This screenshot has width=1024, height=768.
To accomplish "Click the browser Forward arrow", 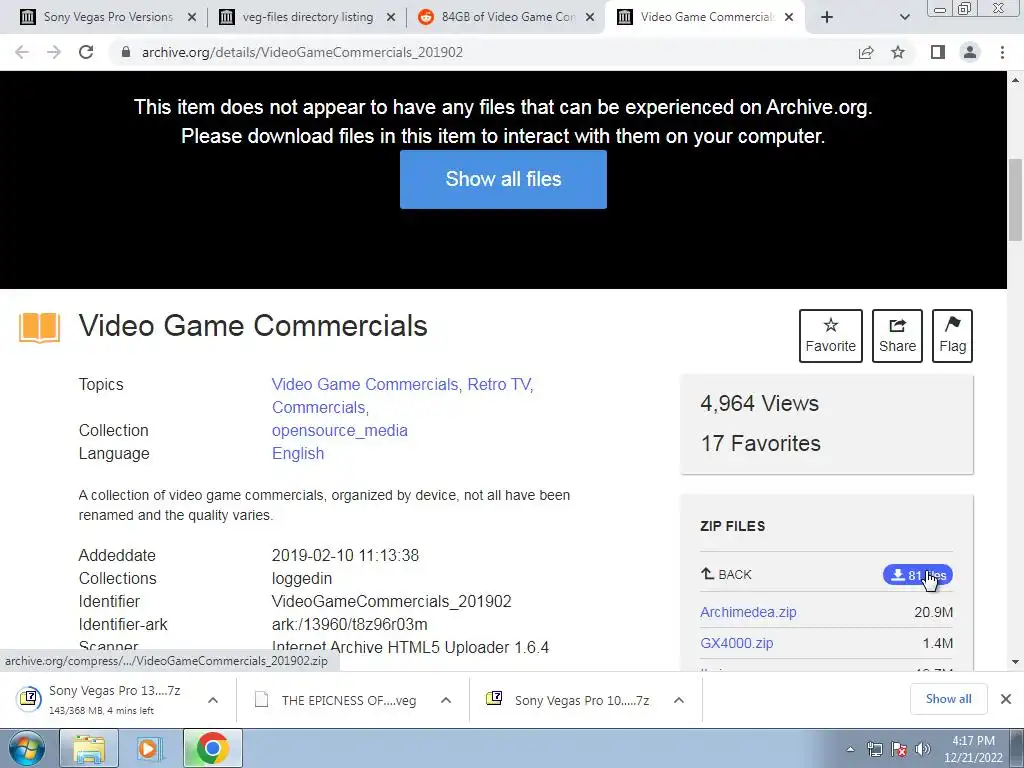I will pos(54,52).
